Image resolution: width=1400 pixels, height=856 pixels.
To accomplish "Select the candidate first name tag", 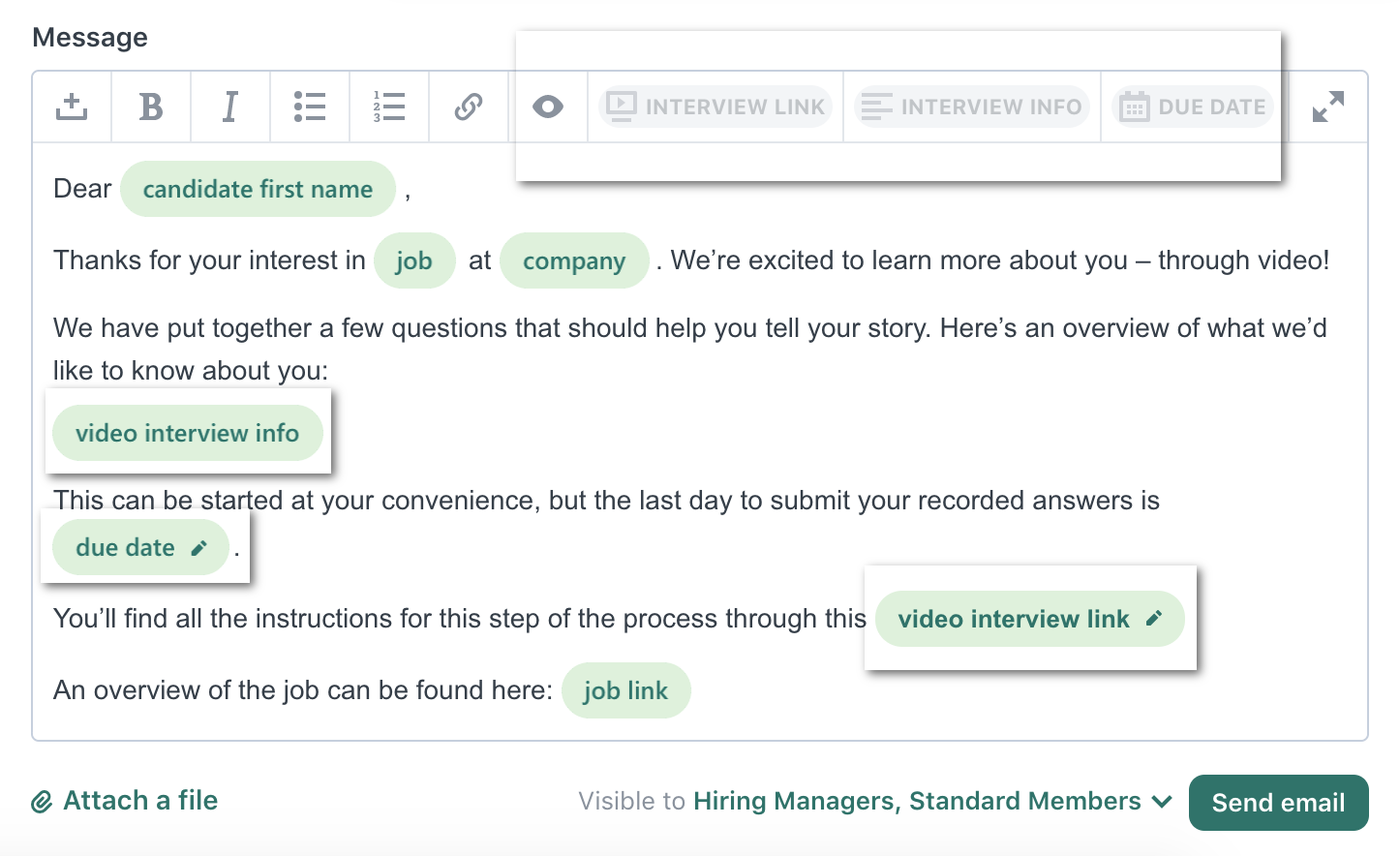I will 258,189.
